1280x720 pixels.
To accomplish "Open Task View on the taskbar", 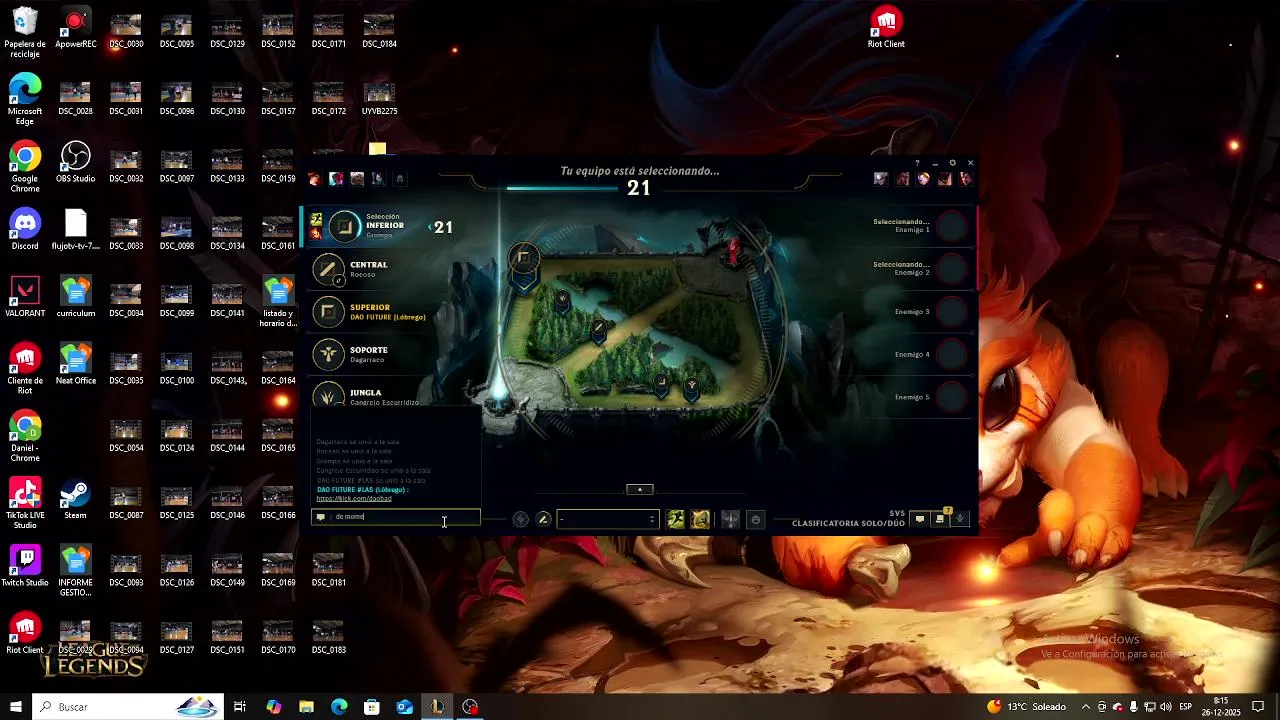I will tap(240, 707).
